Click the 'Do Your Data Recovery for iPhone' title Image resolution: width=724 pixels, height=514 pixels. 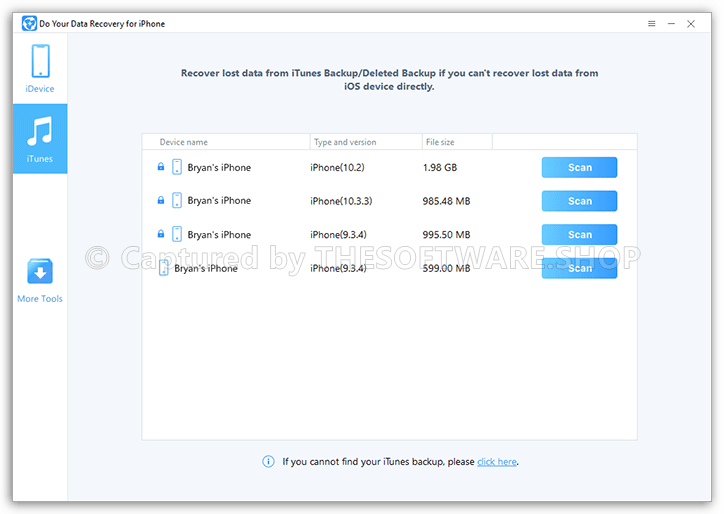pyautogui.click(x=102, y=24)
